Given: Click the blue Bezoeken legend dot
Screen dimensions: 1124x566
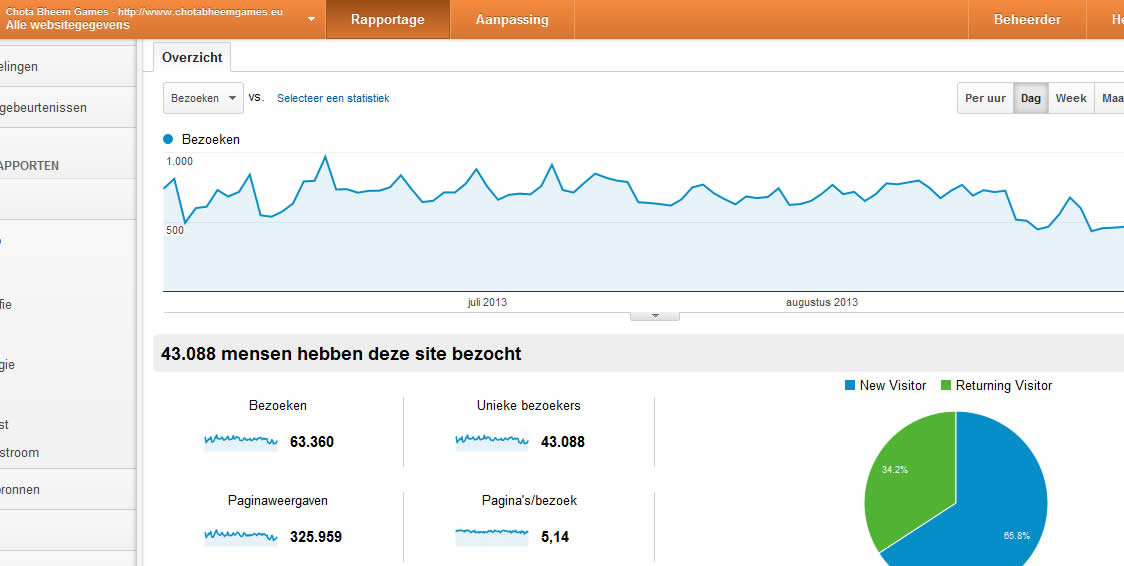Looking at the screenshot, I should point(168,139).
